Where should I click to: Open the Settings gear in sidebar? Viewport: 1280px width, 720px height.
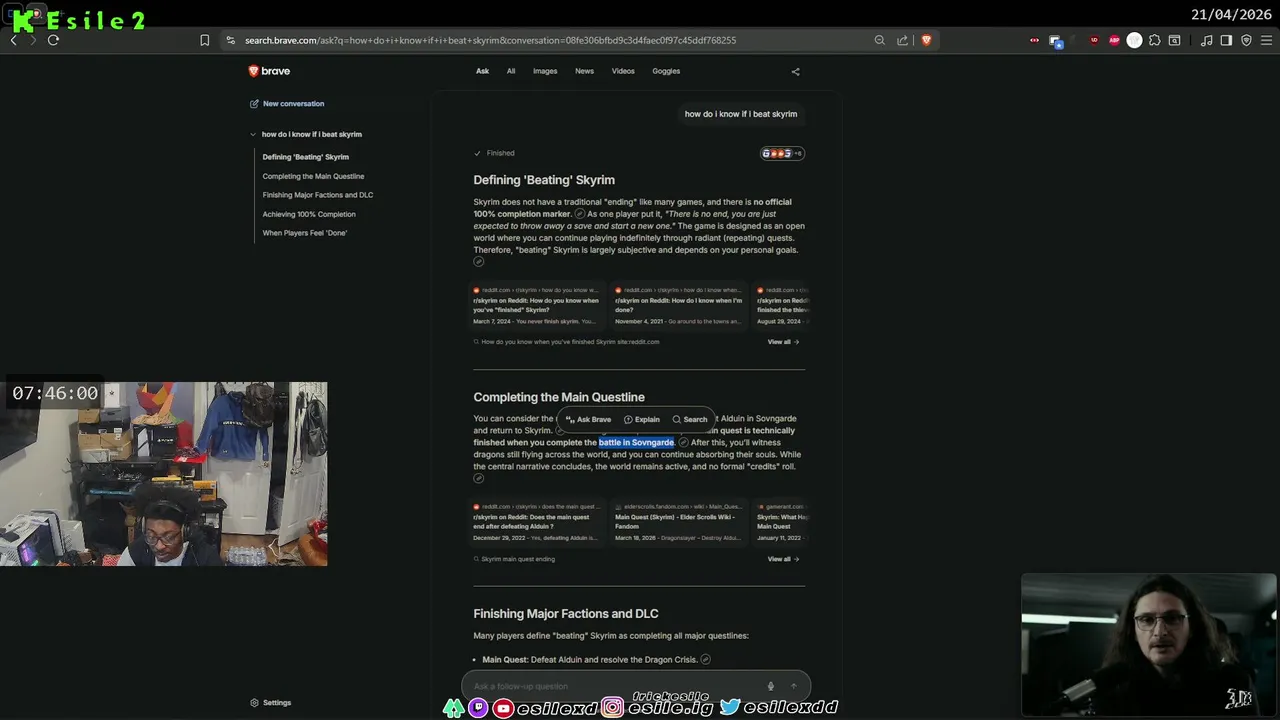point(254,703)
